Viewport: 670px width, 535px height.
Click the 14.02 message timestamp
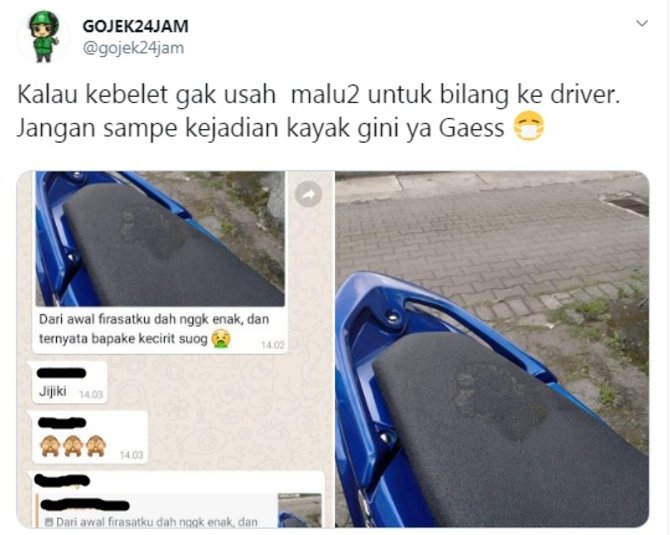coord(273,345)
